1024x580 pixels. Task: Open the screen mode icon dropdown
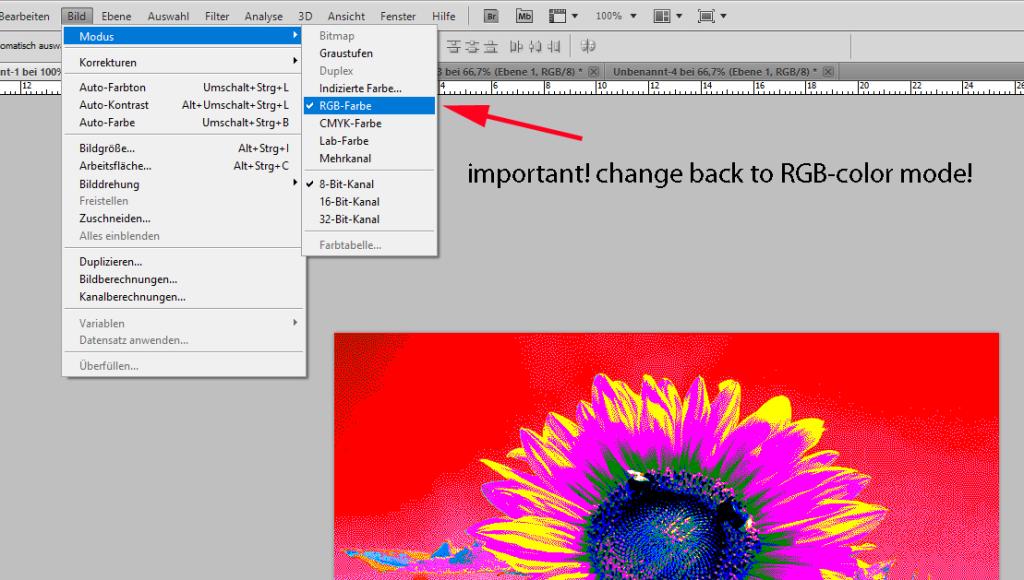pyautogui.click(x=712, y=16)
